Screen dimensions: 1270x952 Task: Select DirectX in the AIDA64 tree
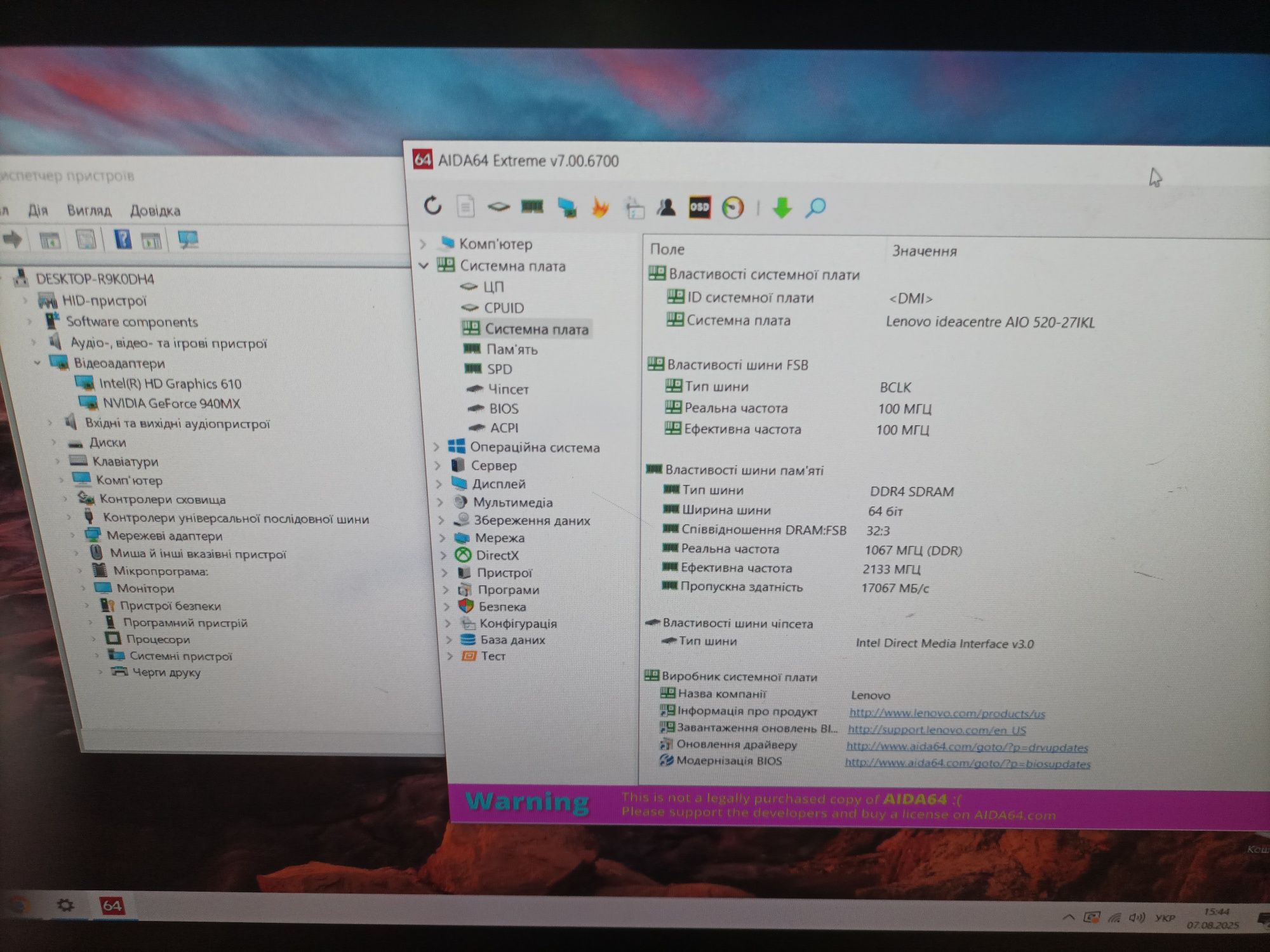point(497,555)
